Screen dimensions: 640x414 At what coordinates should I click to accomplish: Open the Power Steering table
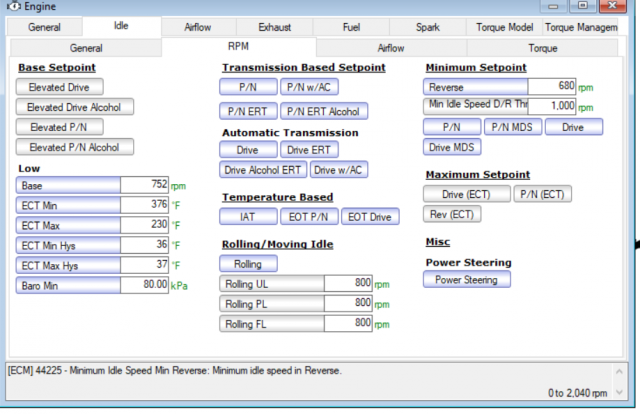coord(466,280)
